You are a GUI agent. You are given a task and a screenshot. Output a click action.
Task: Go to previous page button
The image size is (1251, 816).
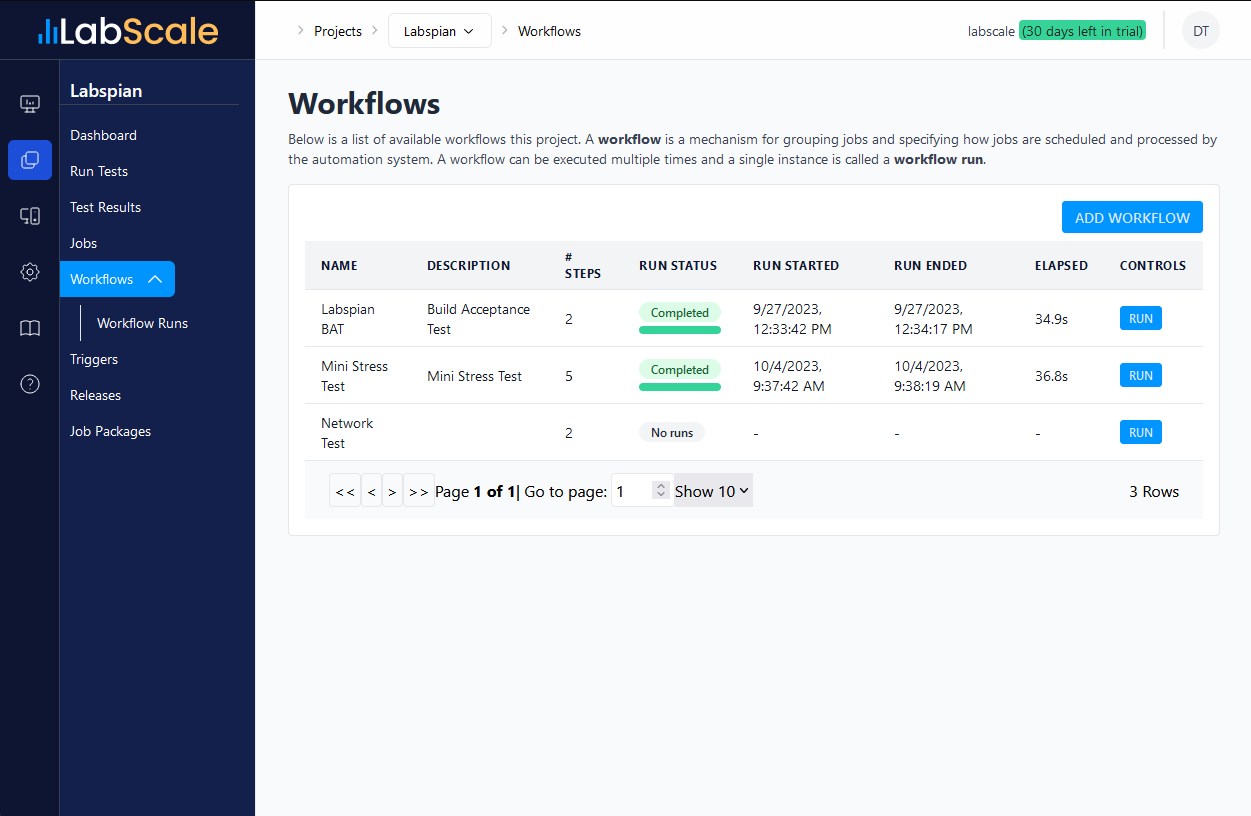click(371, 491)
